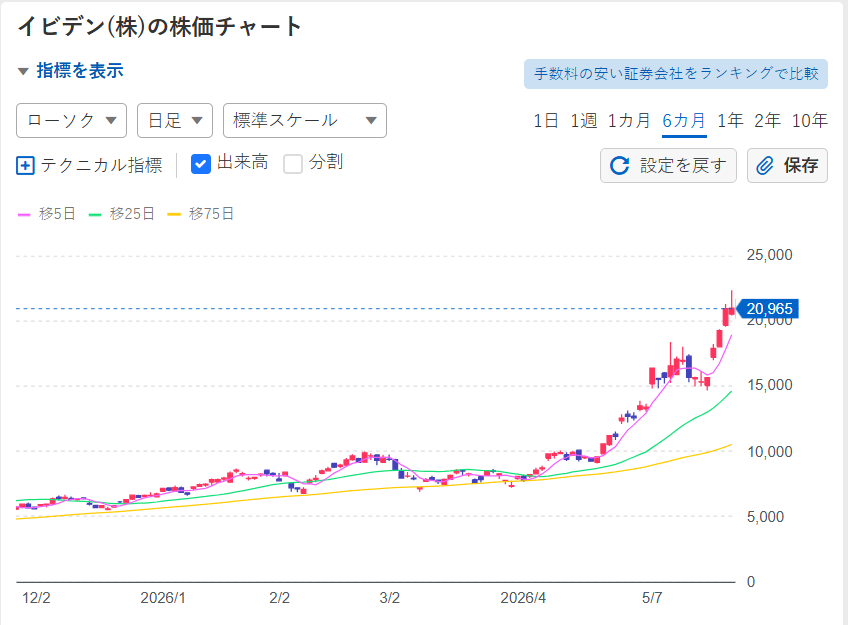Click the 2/2 date axis label
The width and height of the screenshot is (848, 625).
[280, 598]
